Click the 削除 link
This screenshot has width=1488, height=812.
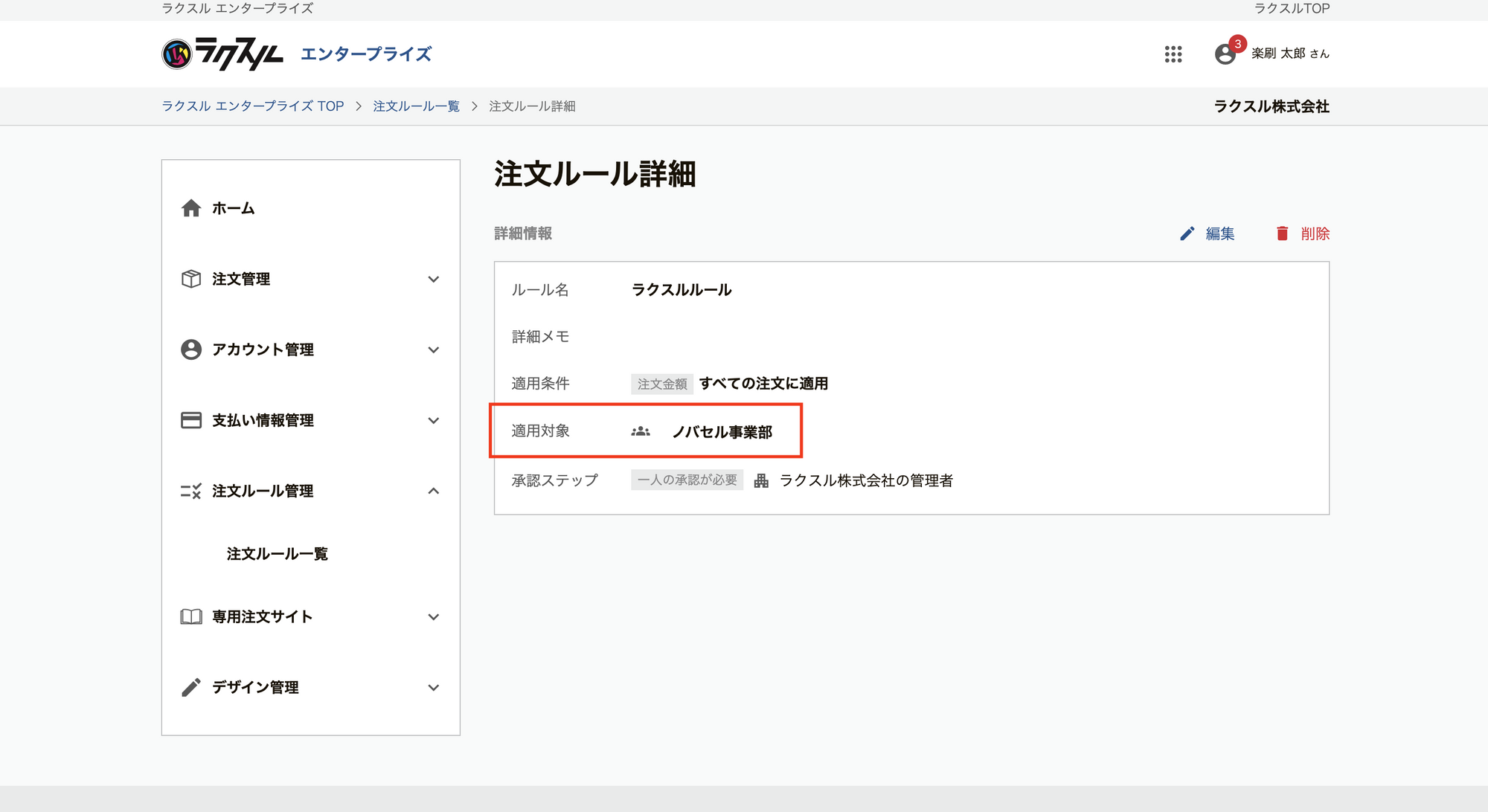tap(1315, 233)
